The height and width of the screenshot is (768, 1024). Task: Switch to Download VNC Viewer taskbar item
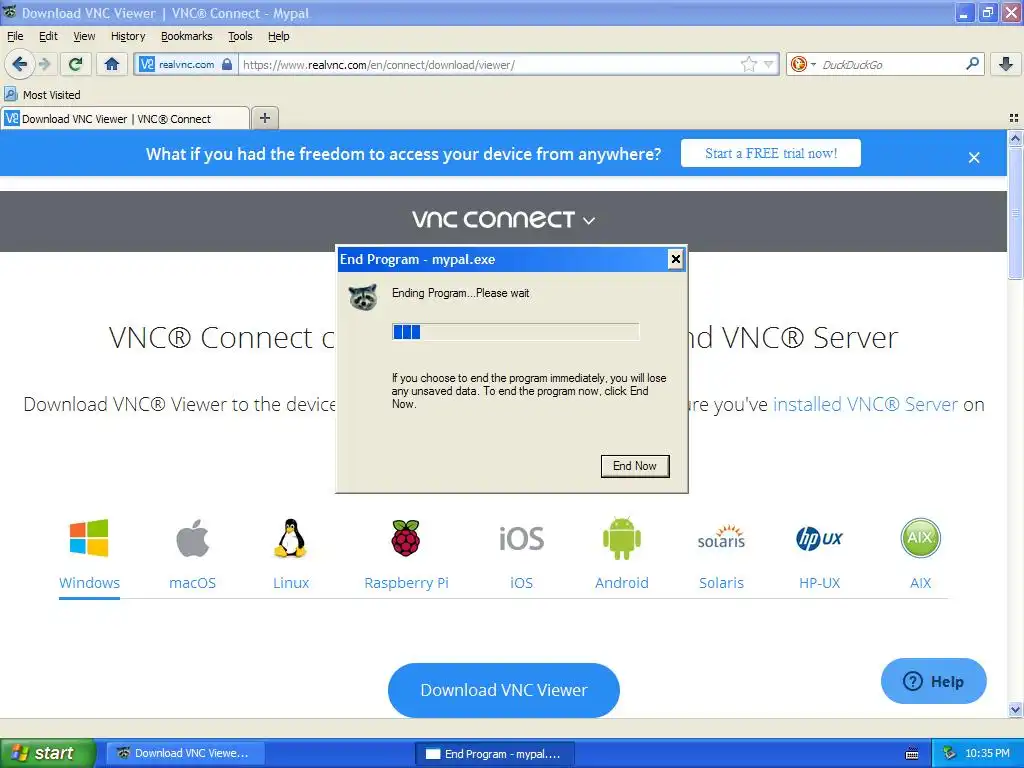click(x=185, y=753)
